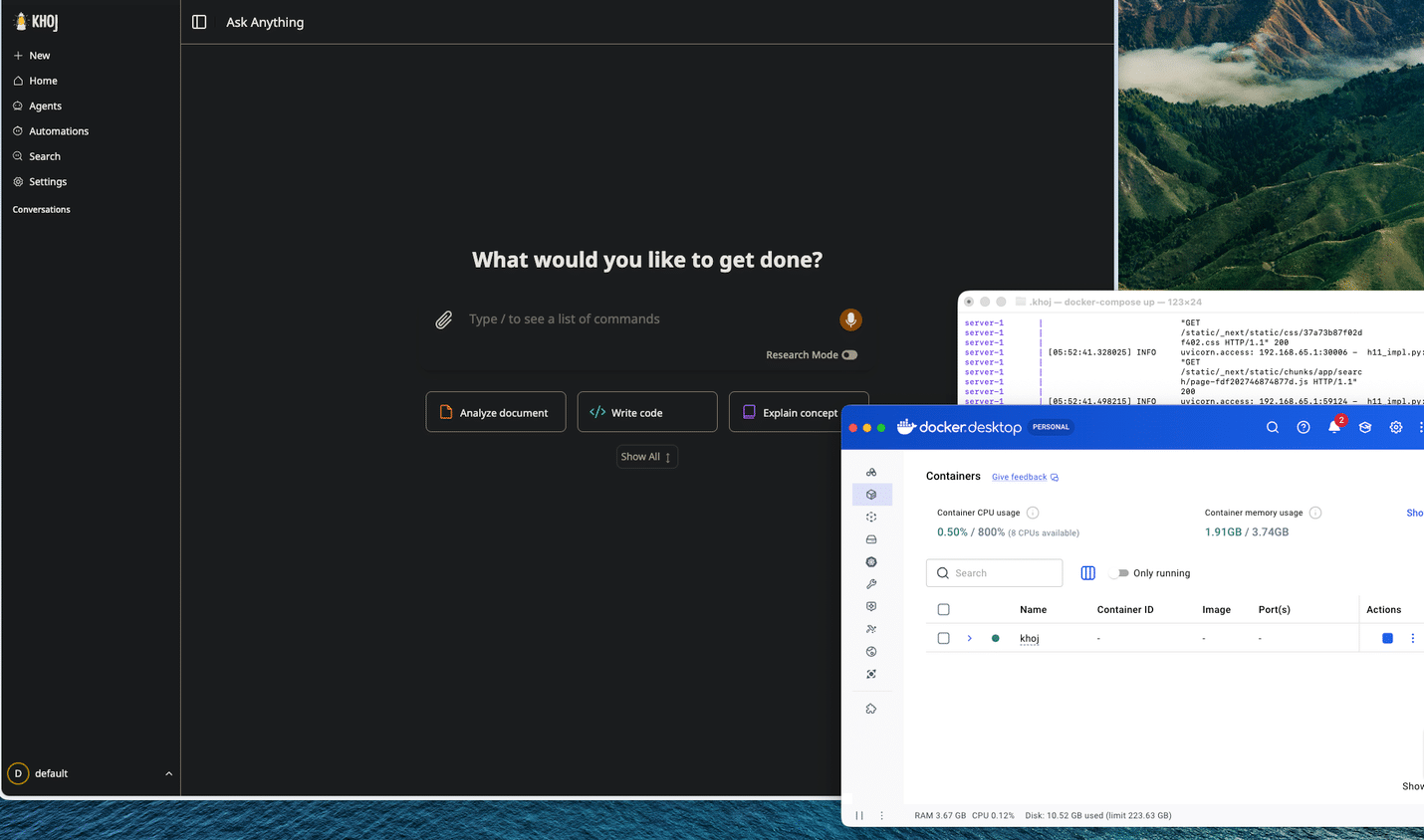1424x840 pixels.
Task: Open Docker Desktop settings gear icon
Action: 1396,427
